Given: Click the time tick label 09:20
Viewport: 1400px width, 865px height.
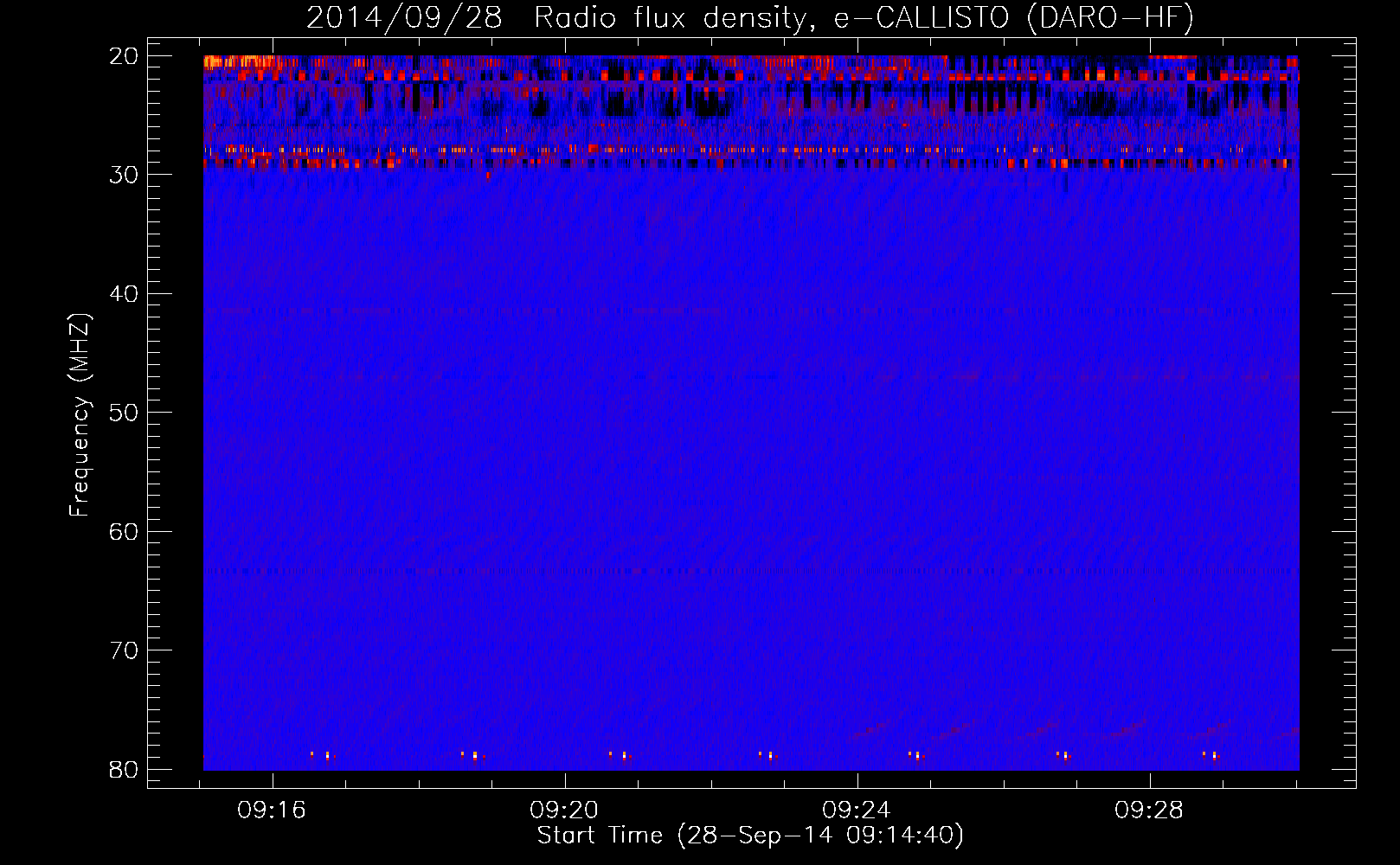Looking at the screenshot, I should [x=565, y=811].
